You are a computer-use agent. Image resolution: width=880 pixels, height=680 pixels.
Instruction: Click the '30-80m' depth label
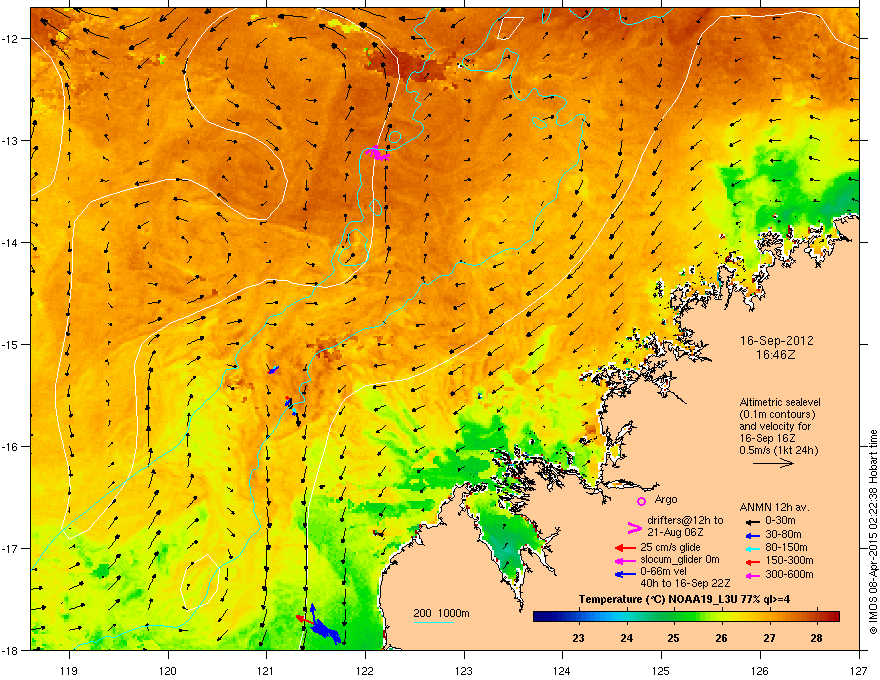point(783,534)
